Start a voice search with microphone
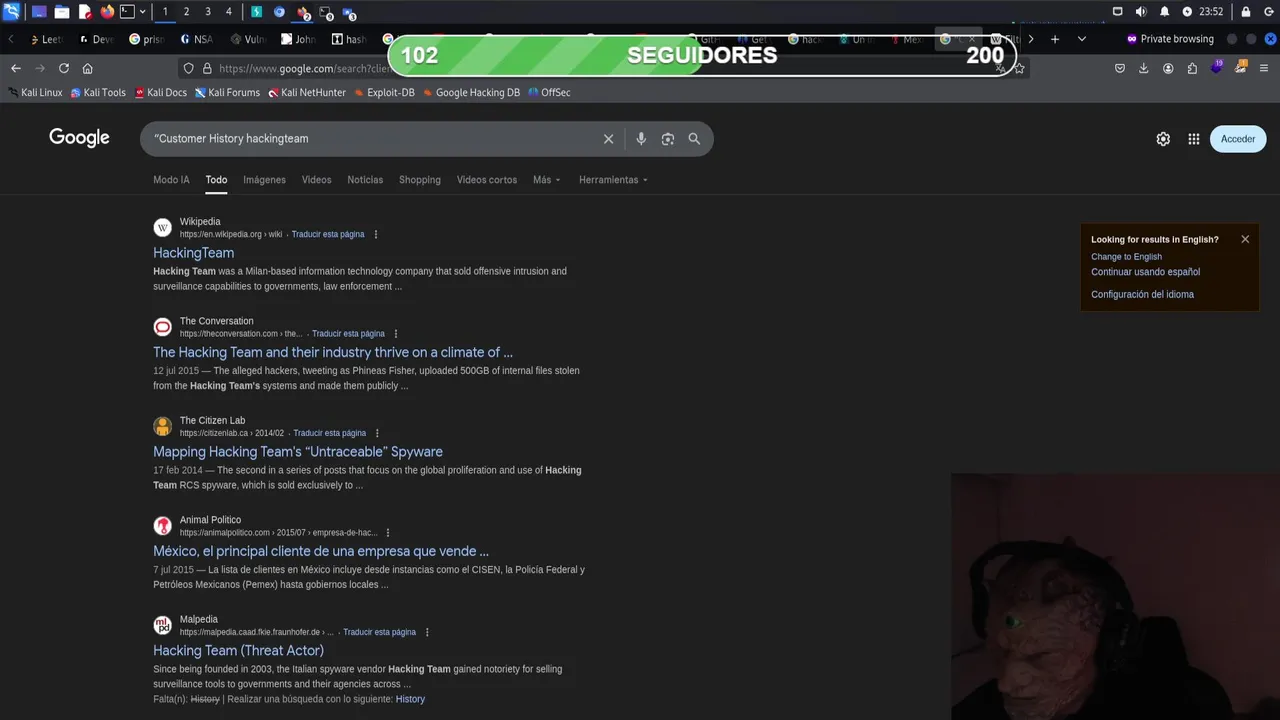 641,139
